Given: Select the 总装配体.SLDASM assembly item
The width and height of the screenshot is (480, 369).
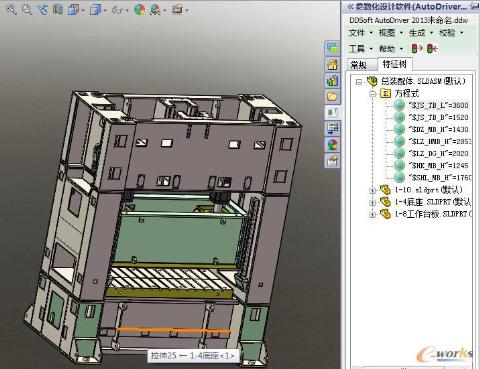Looking at the screenshot, I should point(423,81).
